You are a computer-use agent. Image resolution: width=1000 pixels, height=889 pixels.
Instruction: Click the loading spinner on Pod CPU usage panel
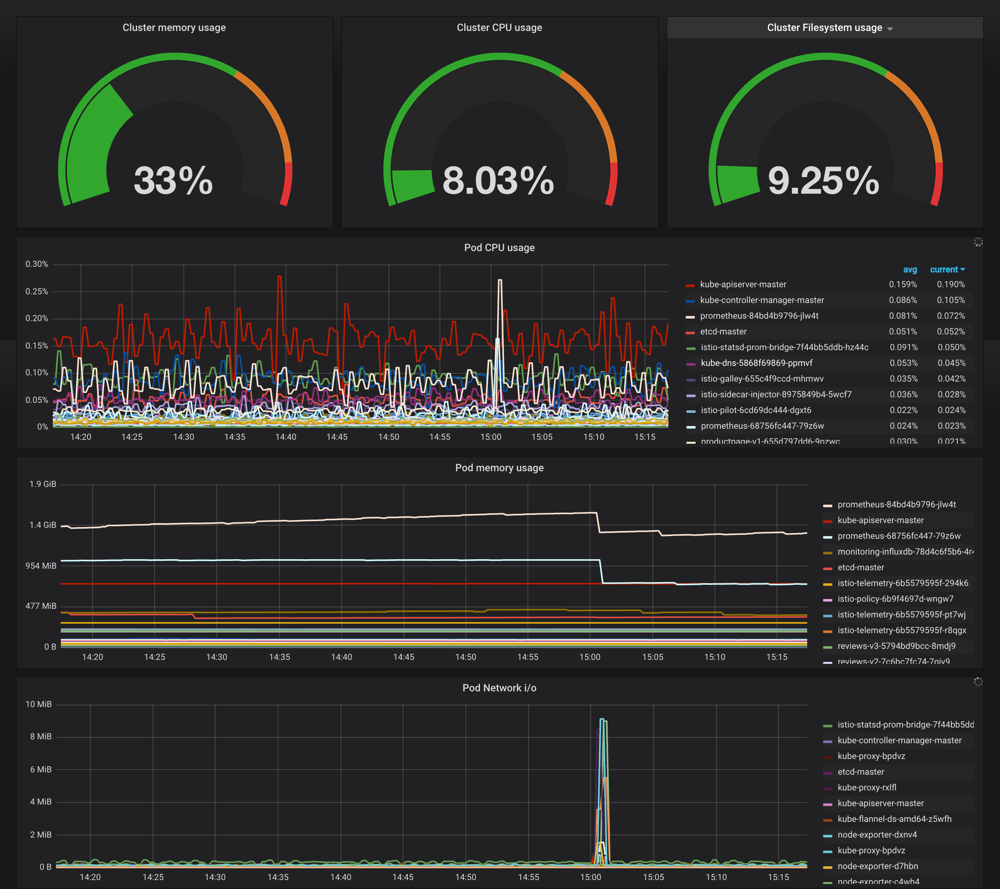click(978, 242)
